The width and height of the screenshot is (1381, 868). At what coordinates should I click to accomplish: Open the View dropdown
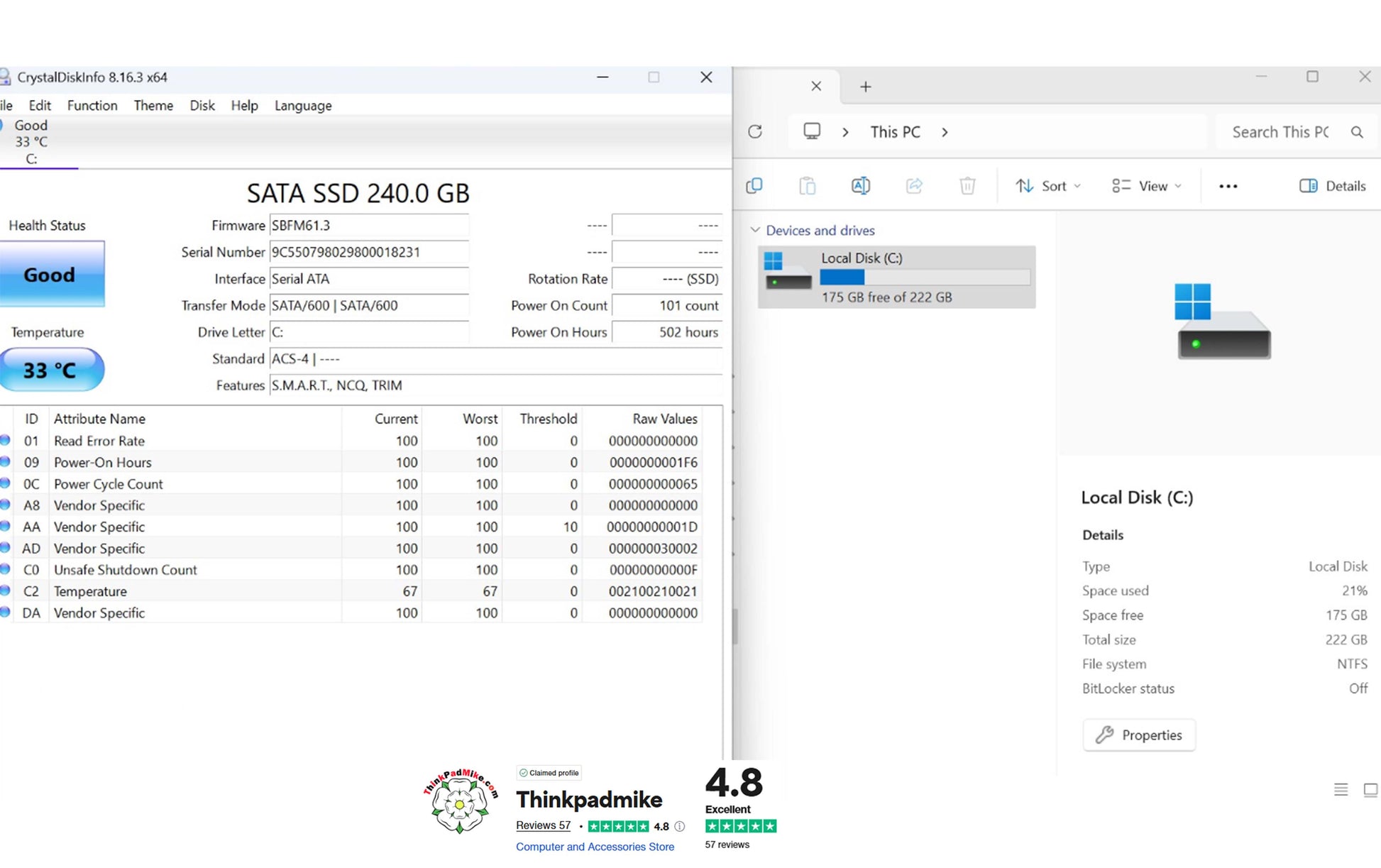[1147, 186]
